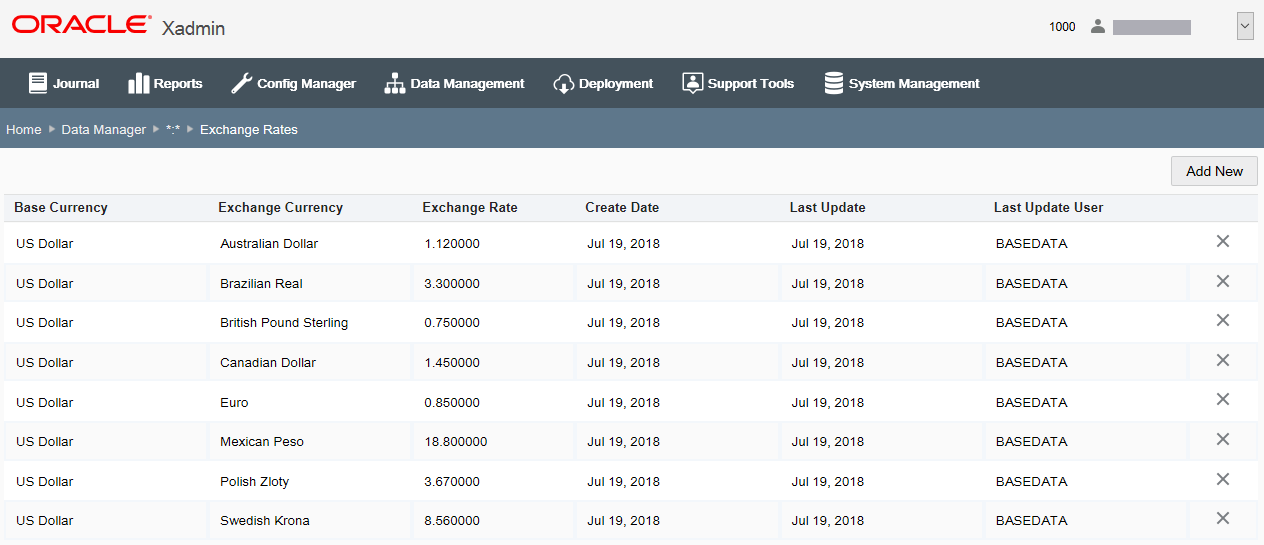This screenshot has width=1264, height=545.
Task: Open the Config Manager menu
Action: point(293,83)
